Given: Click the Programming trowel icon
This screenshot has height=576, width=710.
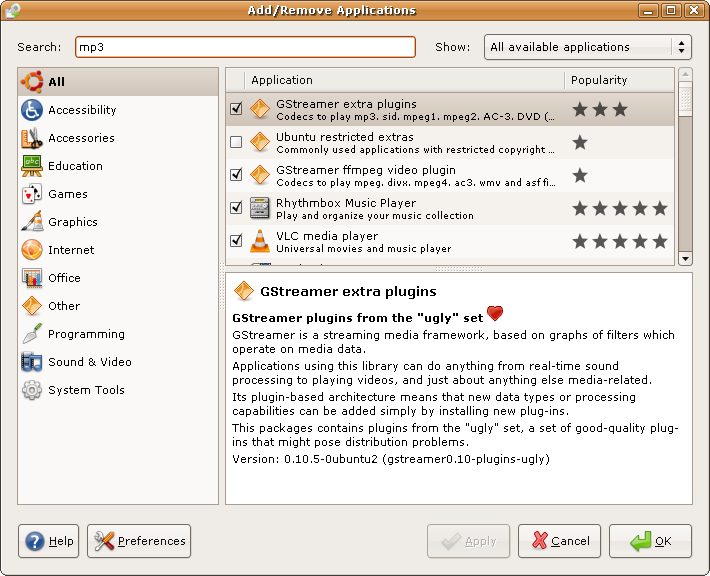Looking at the screenshot, I should tap(32, 334).
